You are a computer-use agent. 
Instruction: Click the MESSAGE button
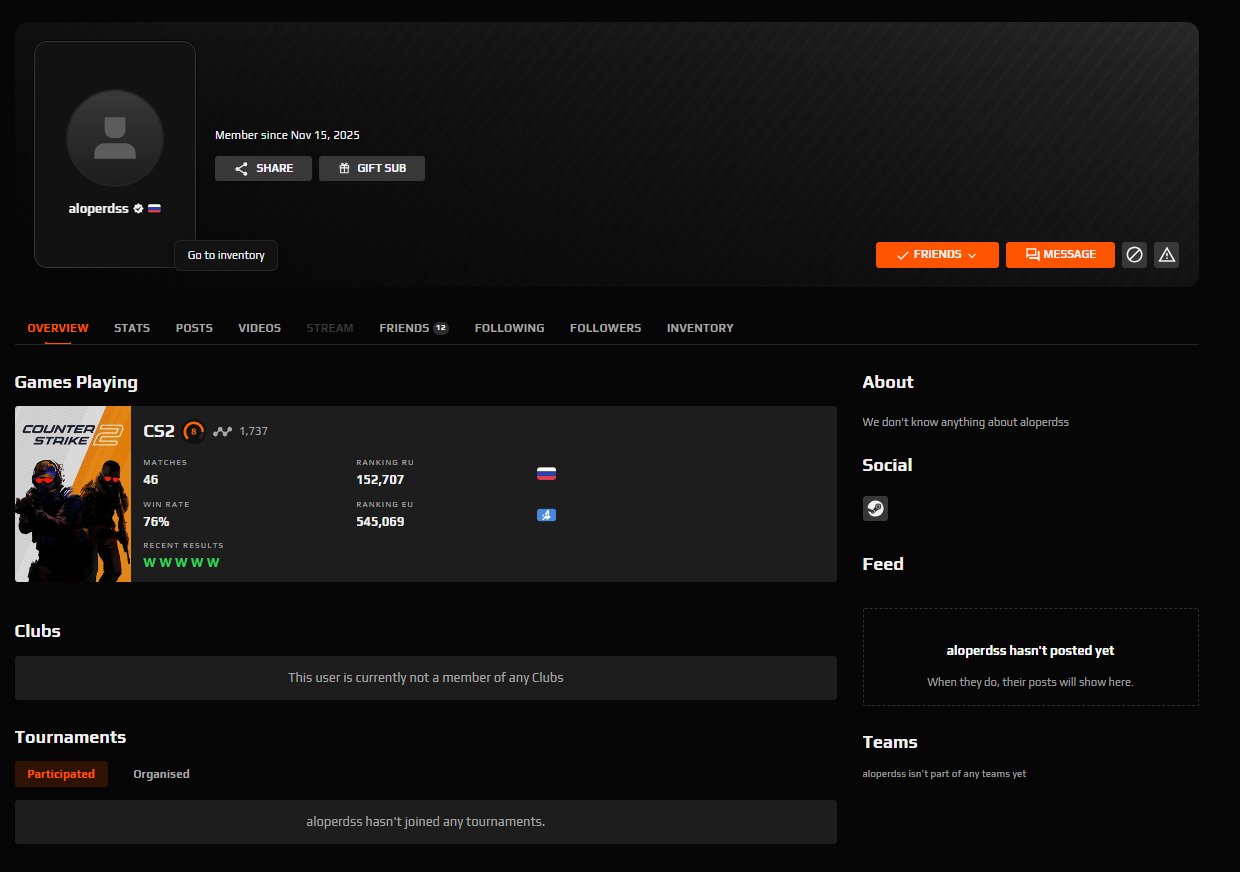click(x=1060, y=255)
